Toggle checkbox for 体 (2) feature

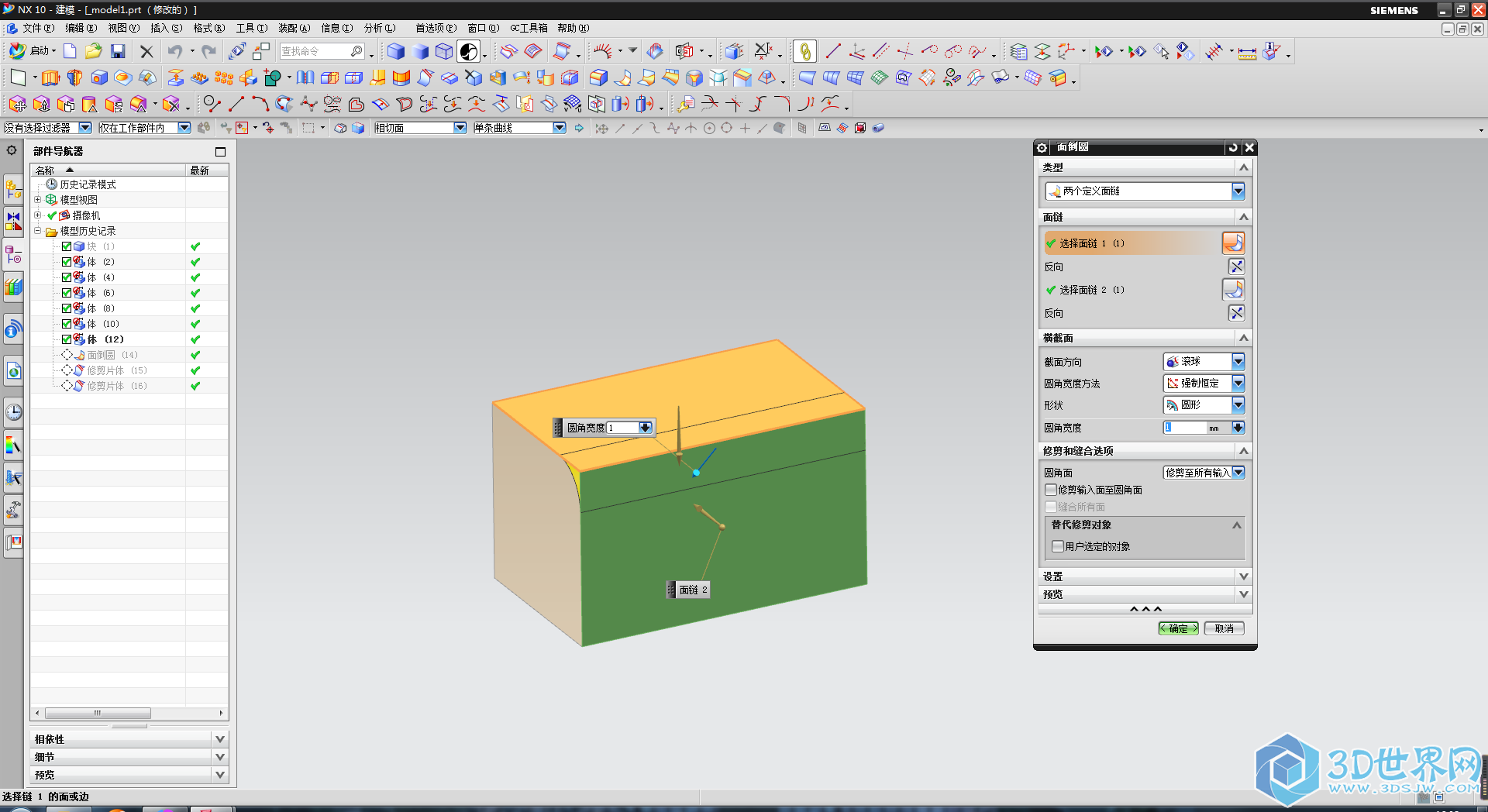pos(67,262)
